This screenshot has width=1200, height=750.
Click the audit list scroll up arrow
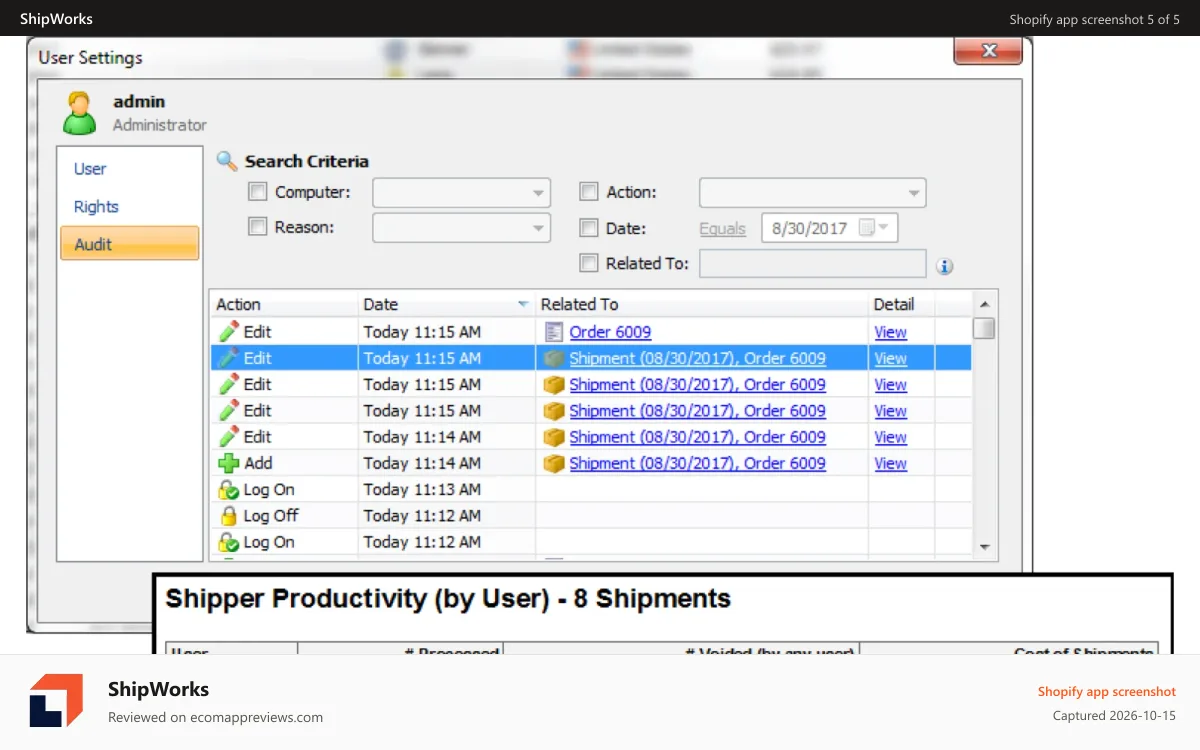(x=984, y=304)
